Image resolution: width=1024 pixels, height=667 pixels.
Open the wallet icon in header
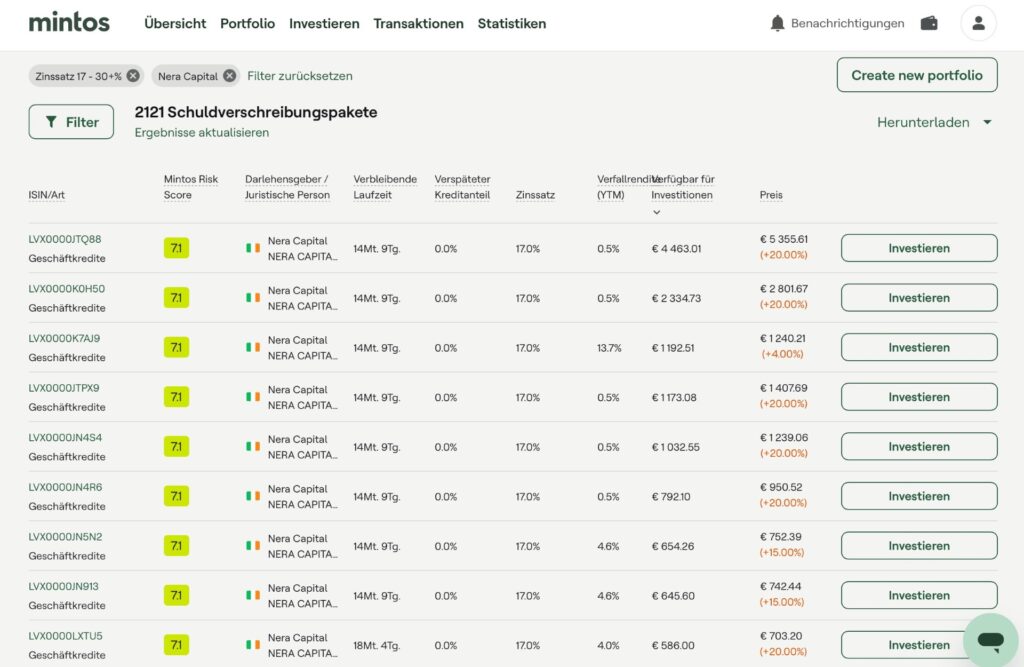[929, 23]
